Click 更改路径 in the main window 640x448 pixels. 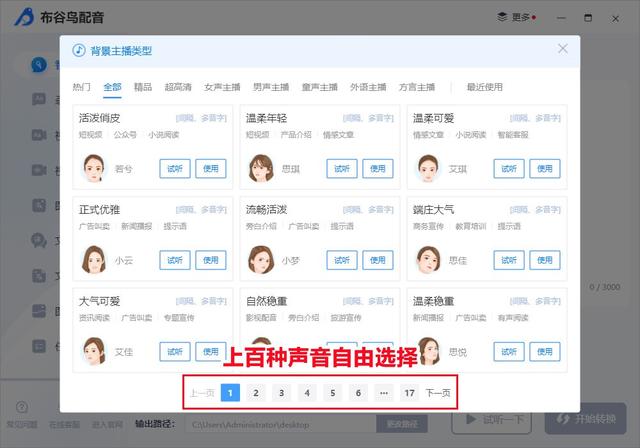click(x=402, y=424)
